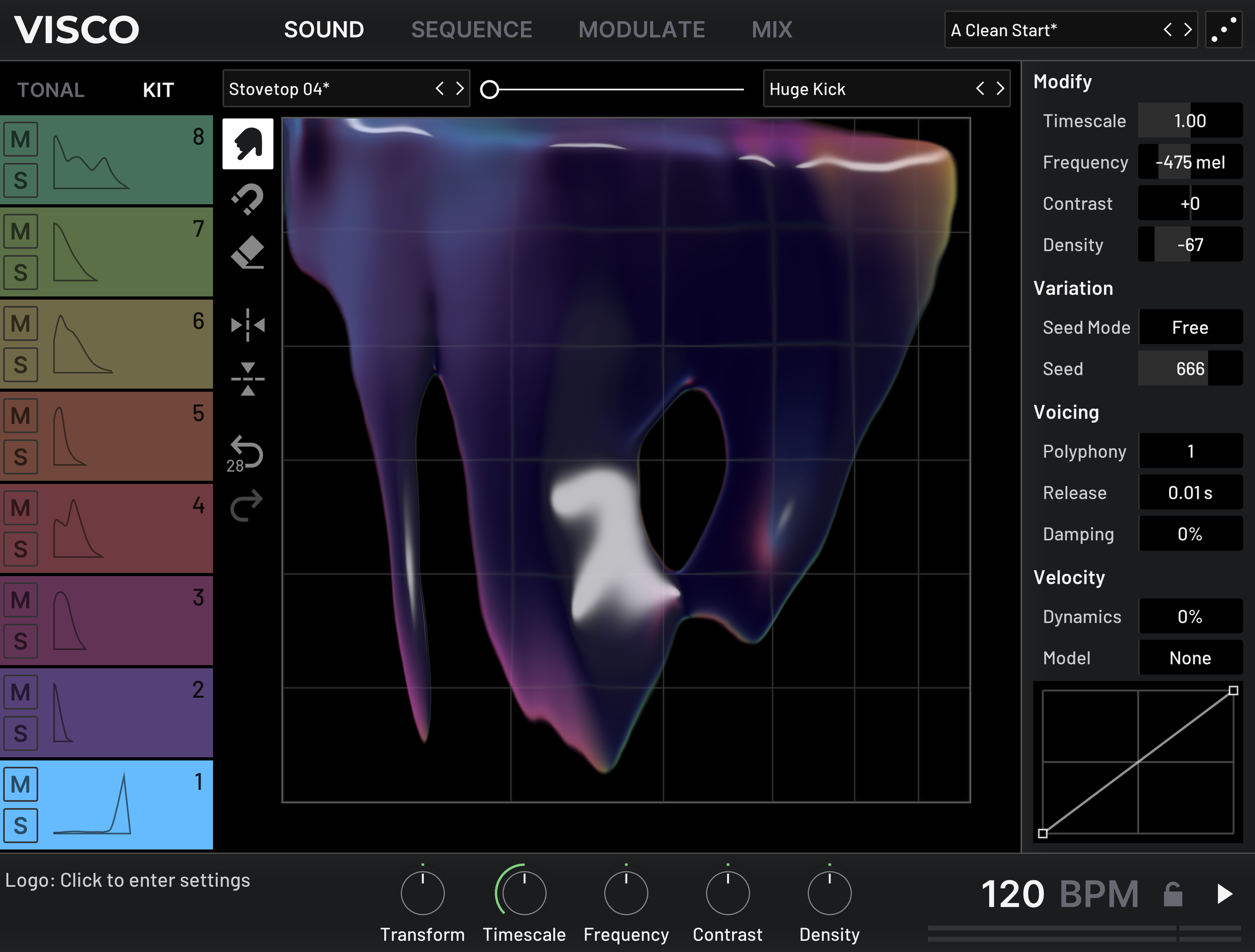Click the vertical mirror flip icon
This screenshot has height=952, width=1255.
pos(247,379)
